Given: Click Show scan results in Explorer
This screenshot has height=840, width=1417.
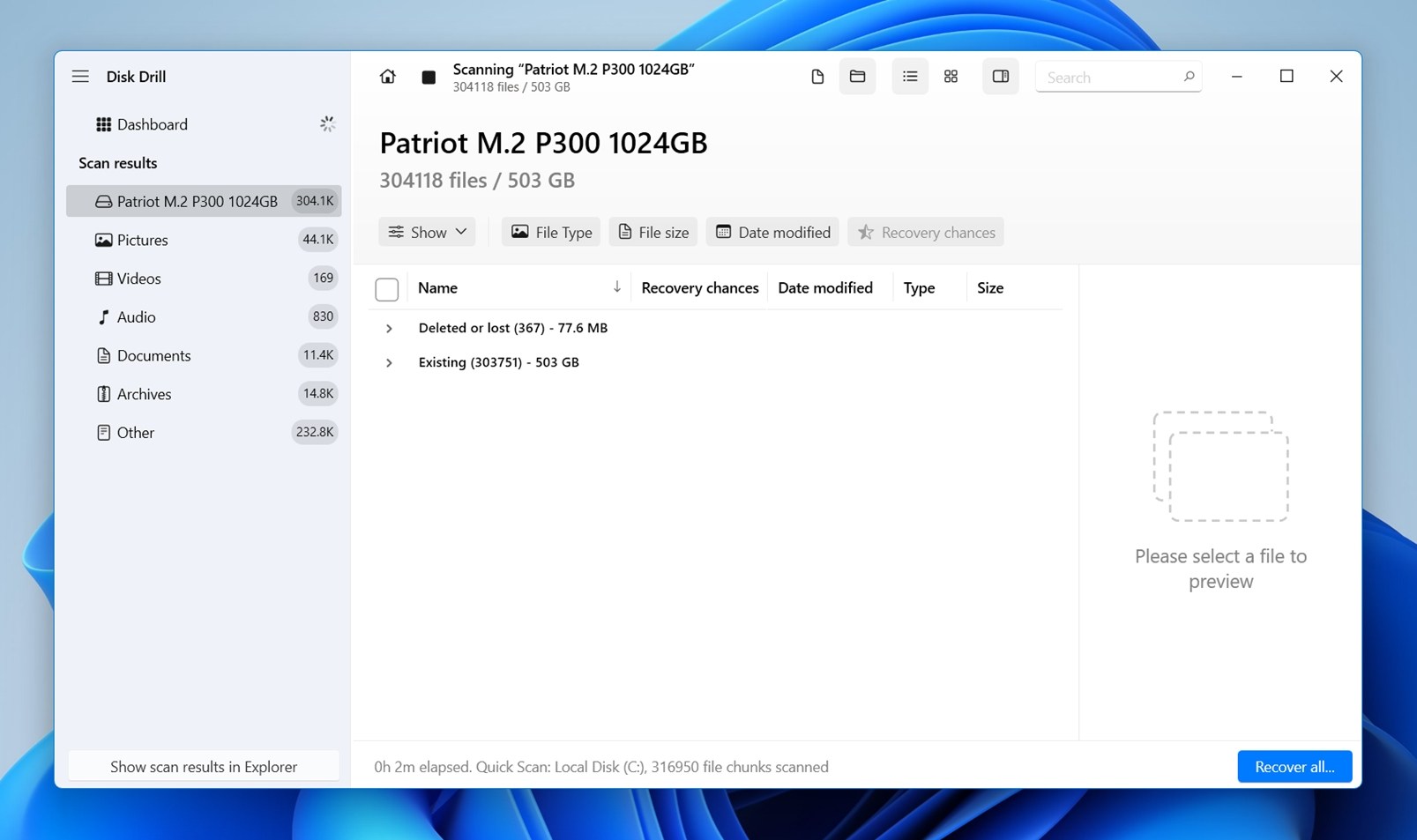Looking at the screenshot, I should (x=204, y=767).
